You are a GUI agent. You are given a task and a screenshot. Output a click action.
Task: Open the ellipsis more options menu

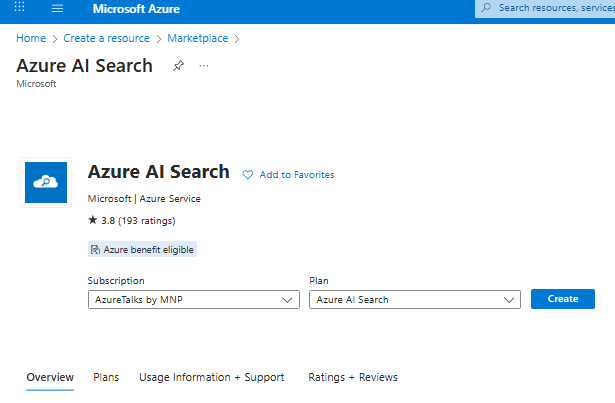coord(204,66)
